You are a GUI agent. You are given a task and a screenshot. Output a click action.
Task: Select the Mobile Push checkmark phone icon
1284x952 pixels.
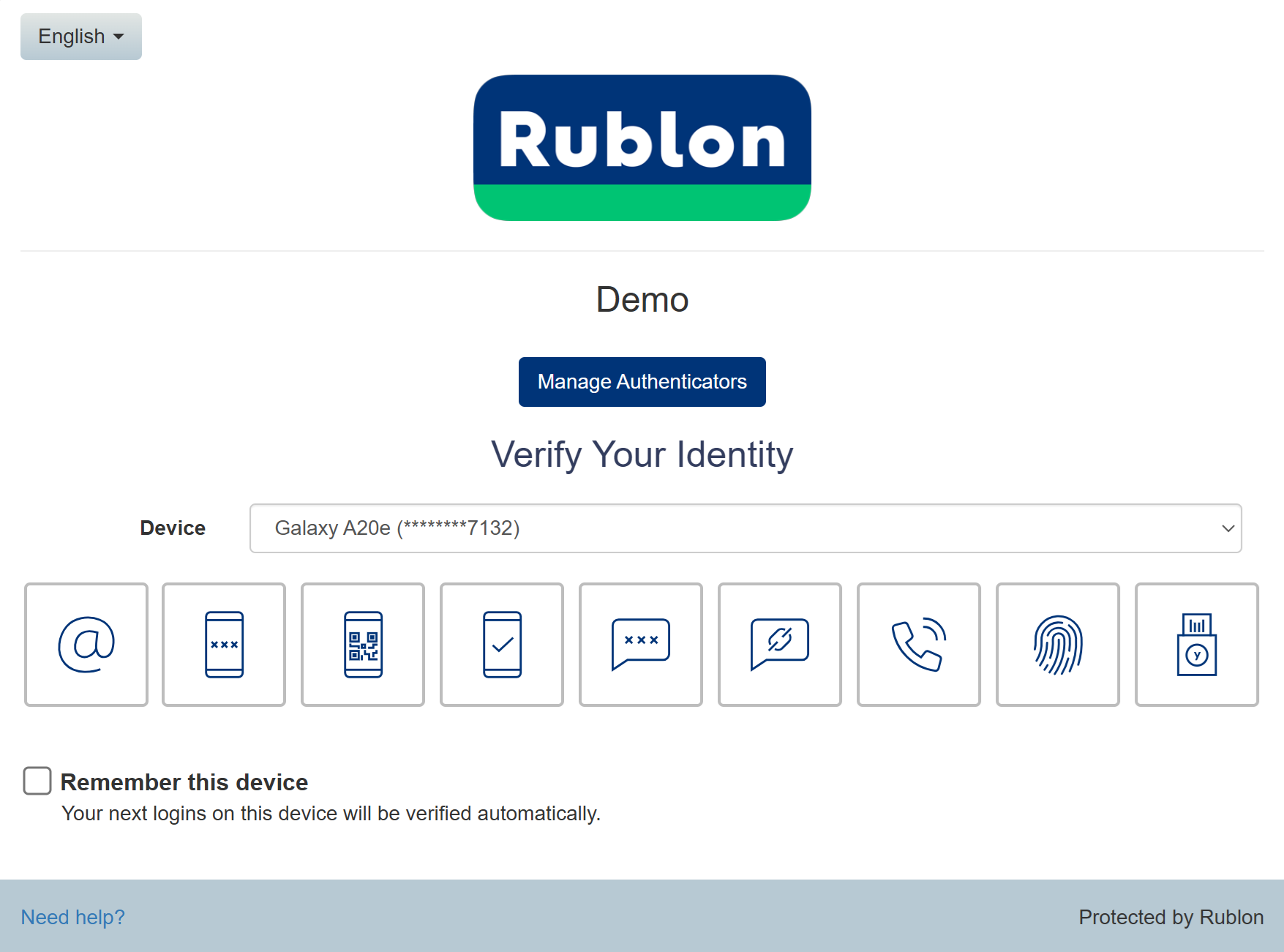point(502,645)
